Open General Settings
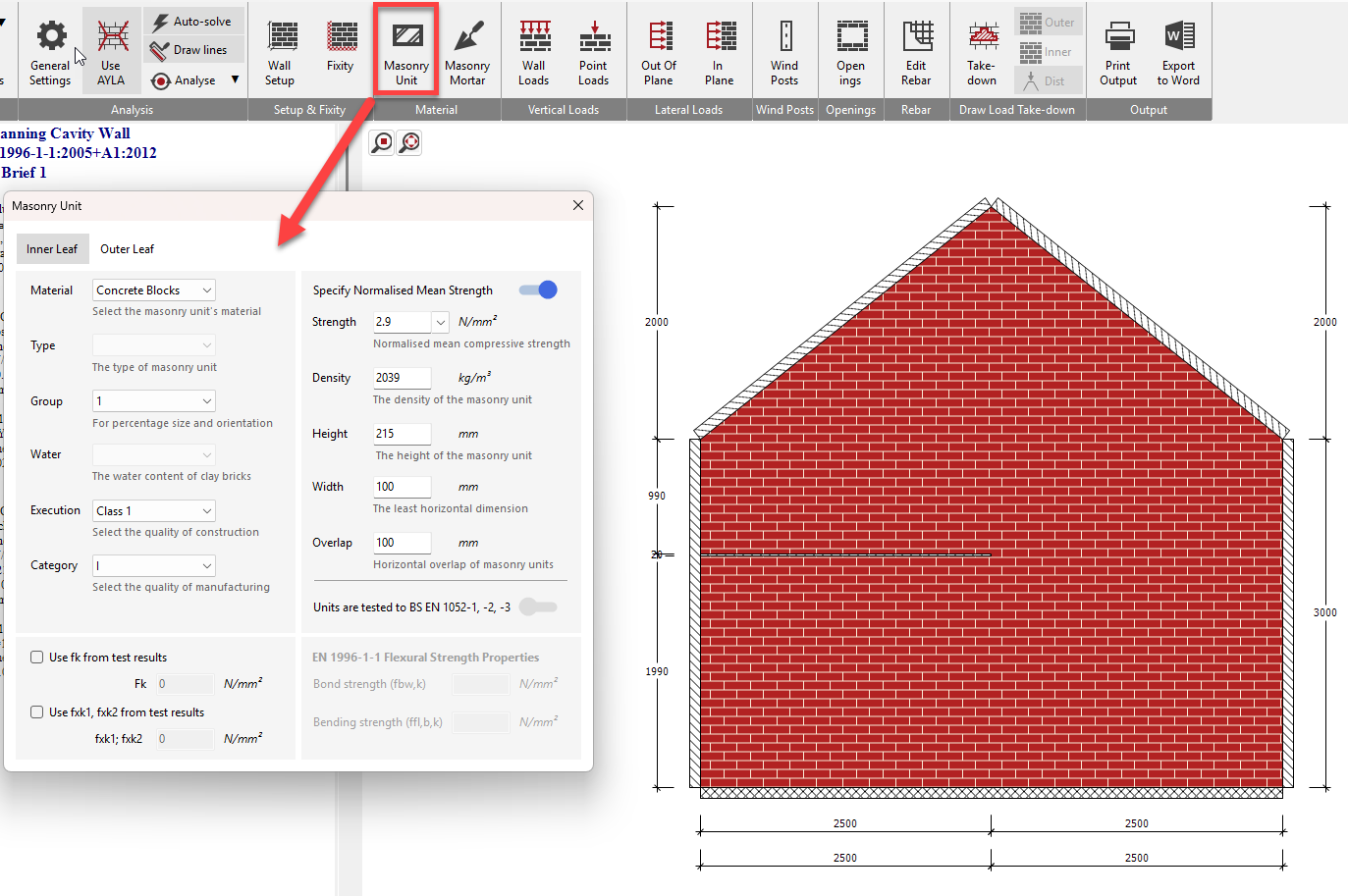Image resolution: width=1348 pixels, height=896 pixels. tap(49, 49)
